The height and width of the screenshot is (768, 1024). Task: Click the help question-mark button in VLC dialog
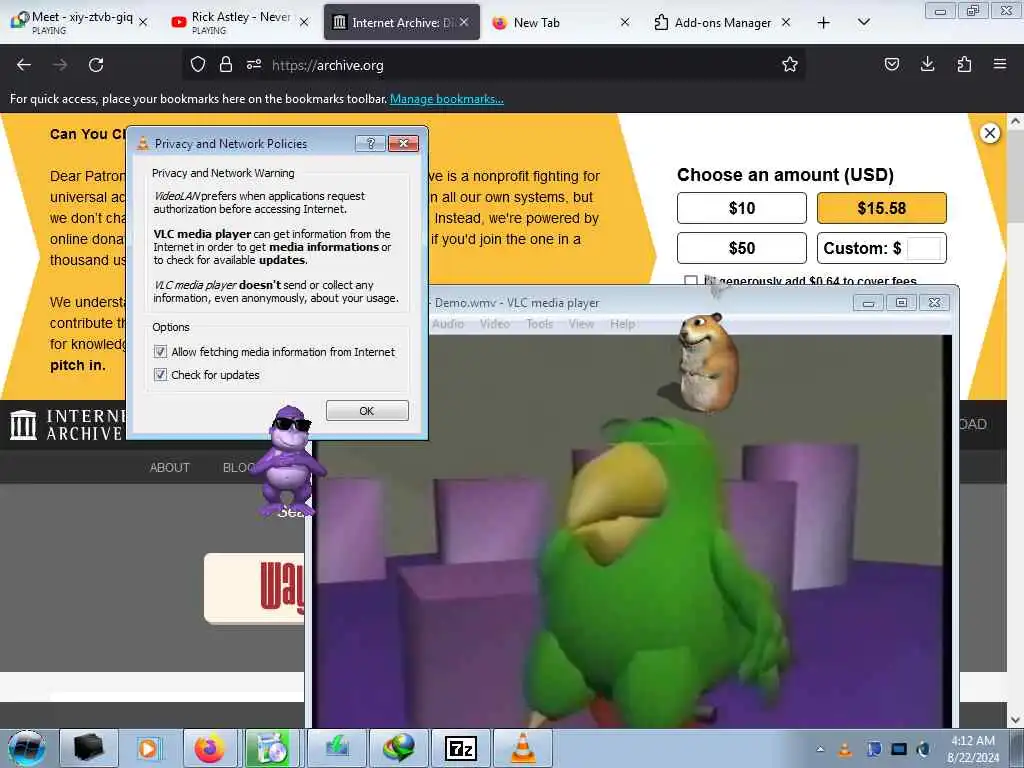point(370,144)
